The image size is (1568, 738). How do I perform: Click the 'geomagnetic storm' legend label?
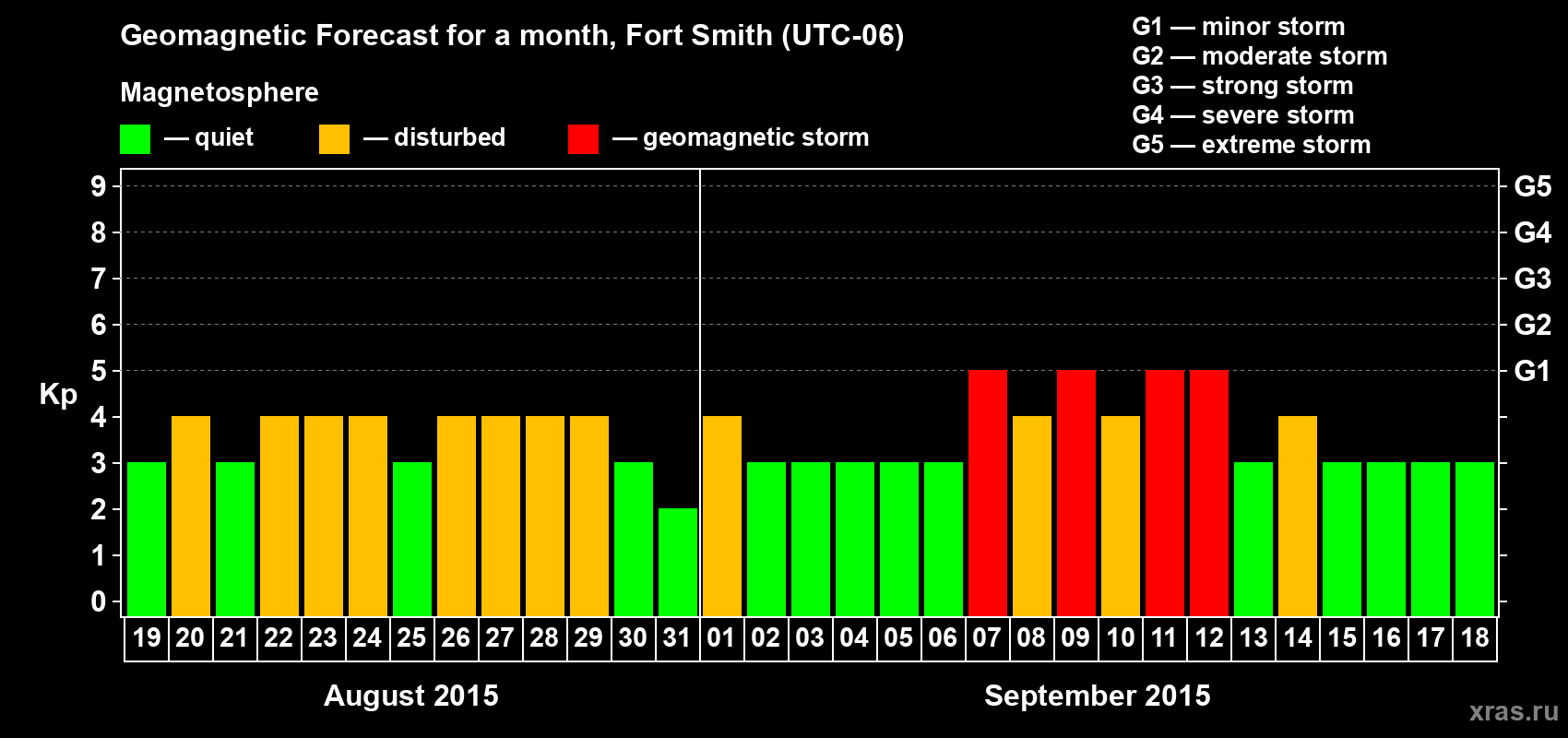[755, 137]
